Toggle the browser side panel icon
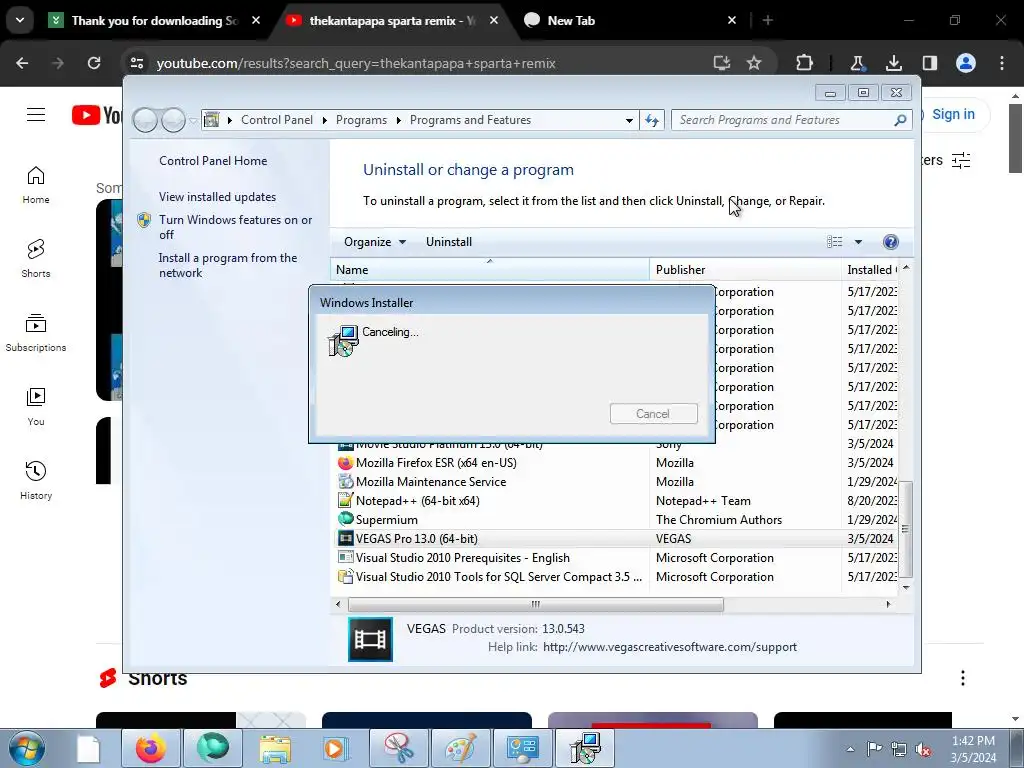 click(929, 63)
